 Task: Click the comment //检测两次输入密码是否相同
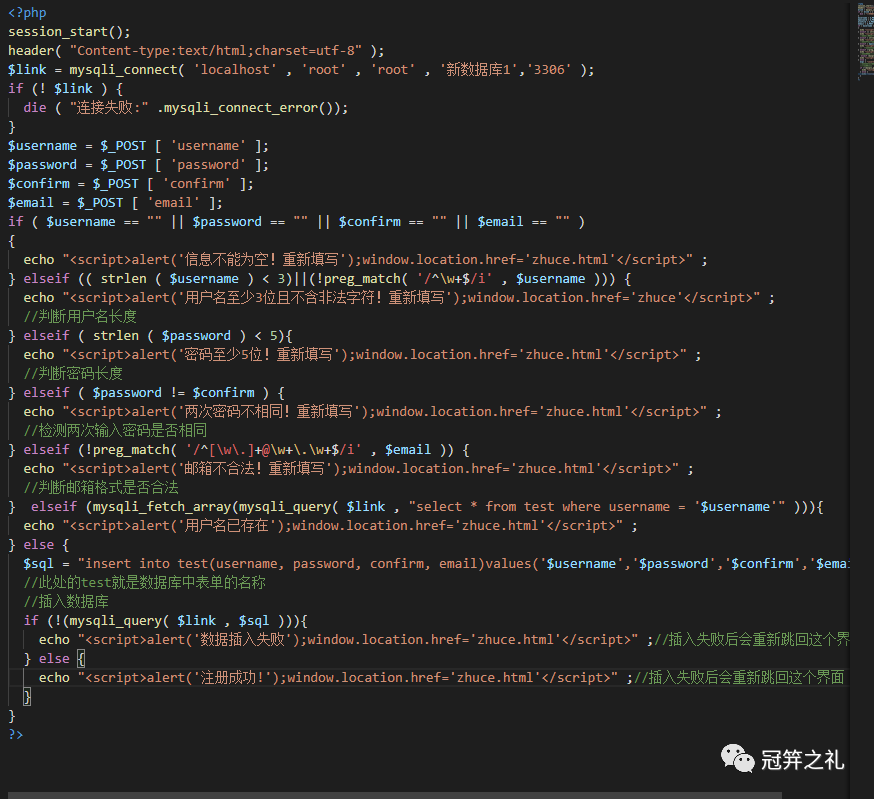(115, 430)
